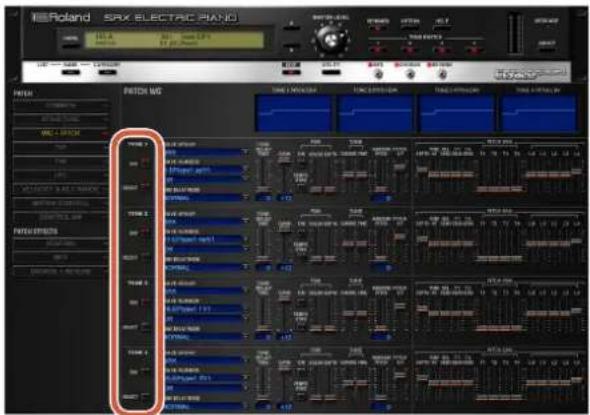The image size is (590, 415).
Task: Open the Control SW page
Action: (60, 217)
